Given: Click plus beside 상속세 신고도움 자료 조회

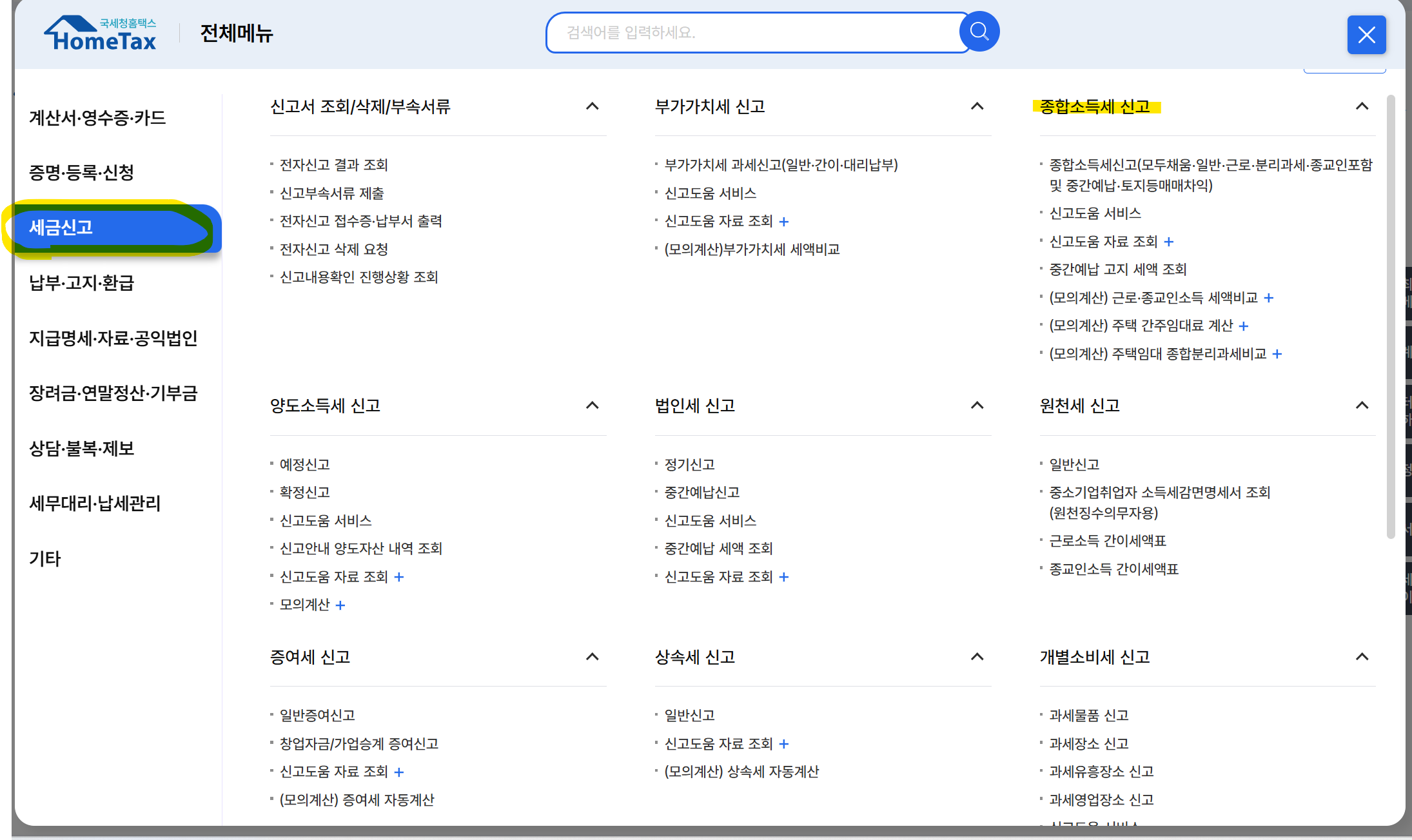Looking at the screenshot, I should (x=784, y=744).
